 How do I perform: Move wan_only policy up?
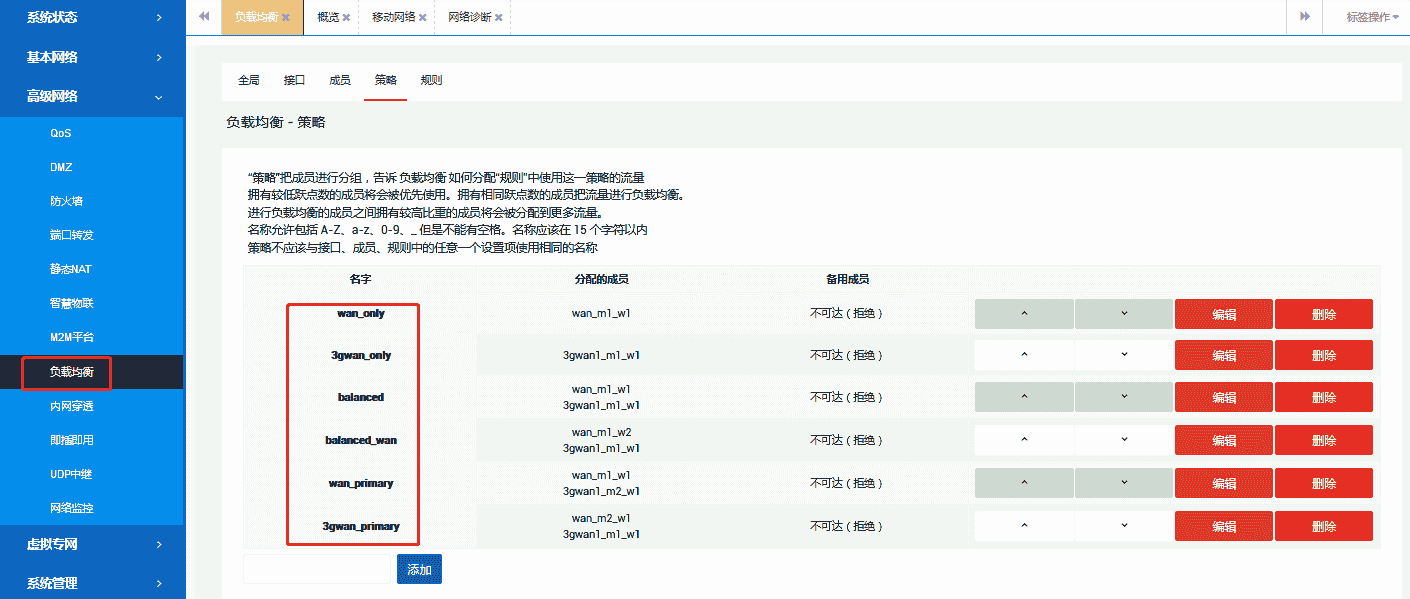(x=1024, y=314)
